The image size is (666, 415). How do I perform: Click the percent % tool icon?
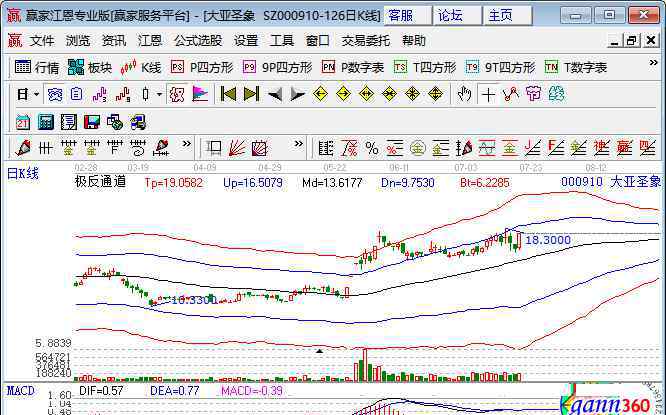pyautogui.click(x=372, y=148)
